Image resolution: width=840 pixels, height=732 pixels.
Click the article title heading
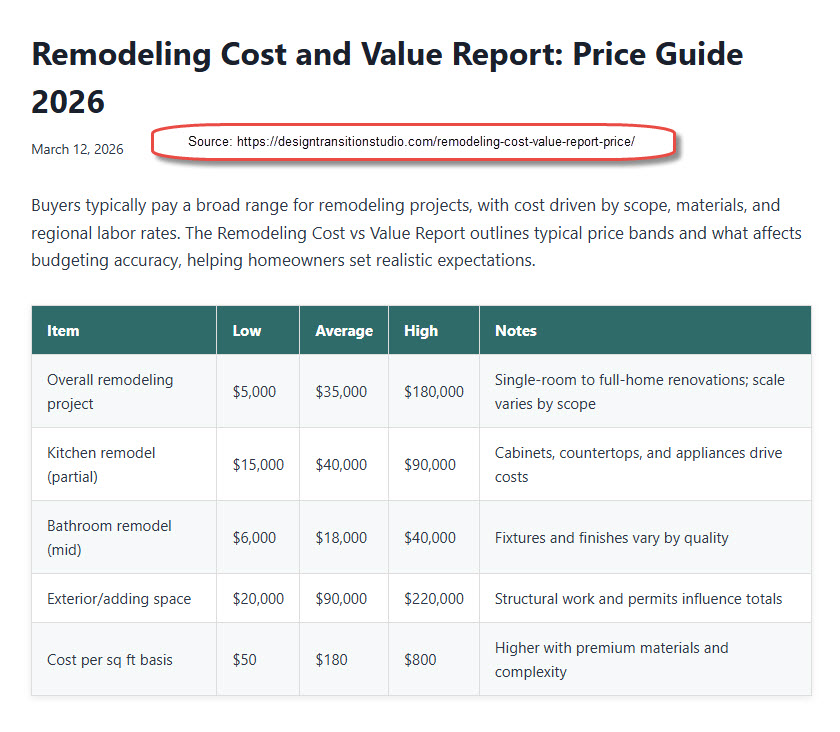tap(387, 77)
